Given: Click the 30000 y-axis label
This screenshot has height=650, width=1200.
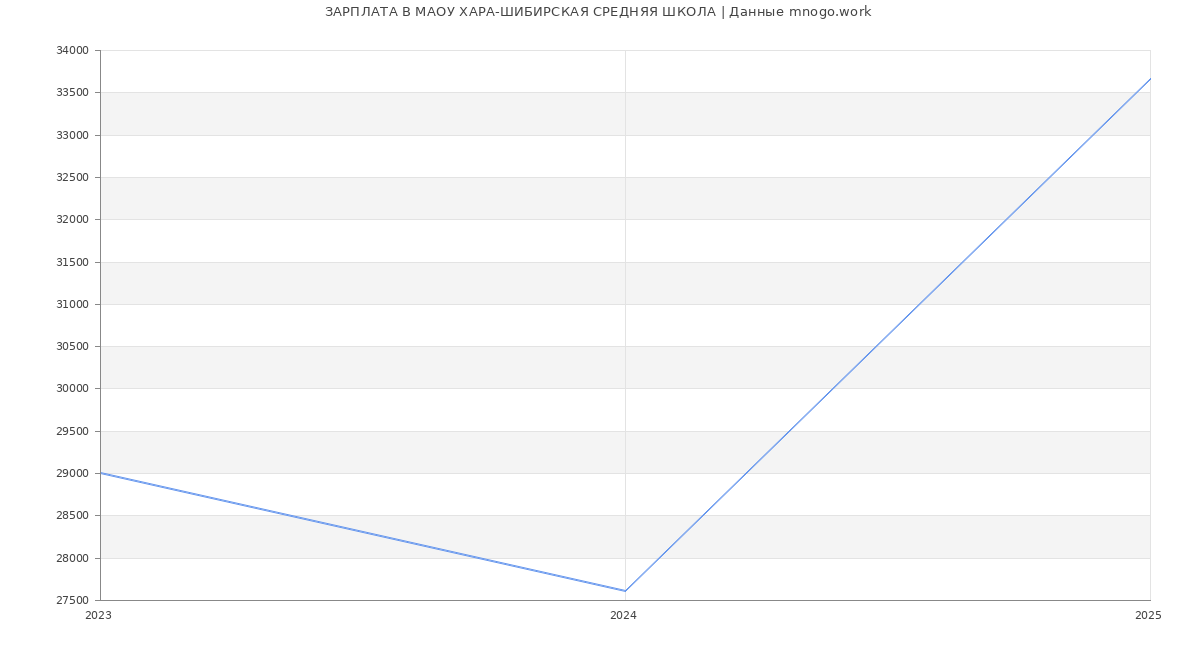Looking at the screenshot, I should coord(73,389).
